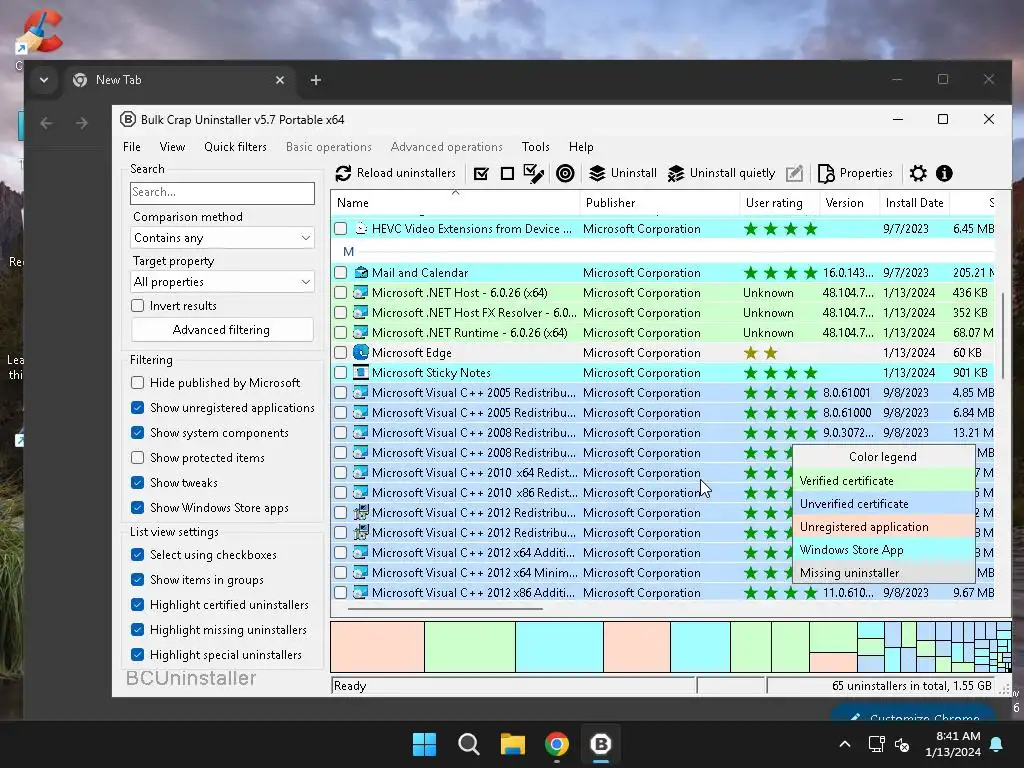The image size is (1024, 768).
Task: Click Unregistered application legend swatch
Action: pyautogui.click(x=883, y=526)
